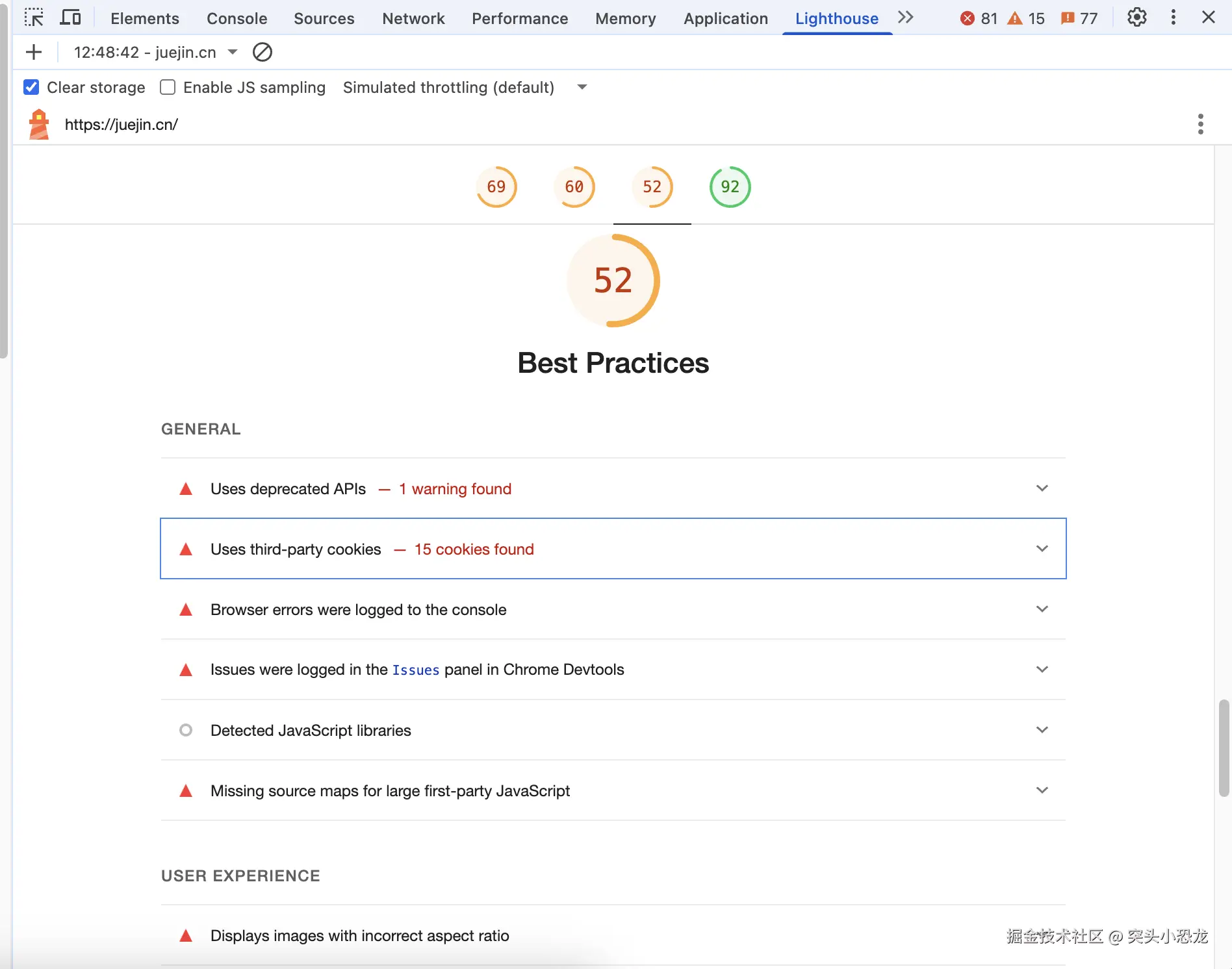
Task: Click the 81 errors counter
Action: 979,18
